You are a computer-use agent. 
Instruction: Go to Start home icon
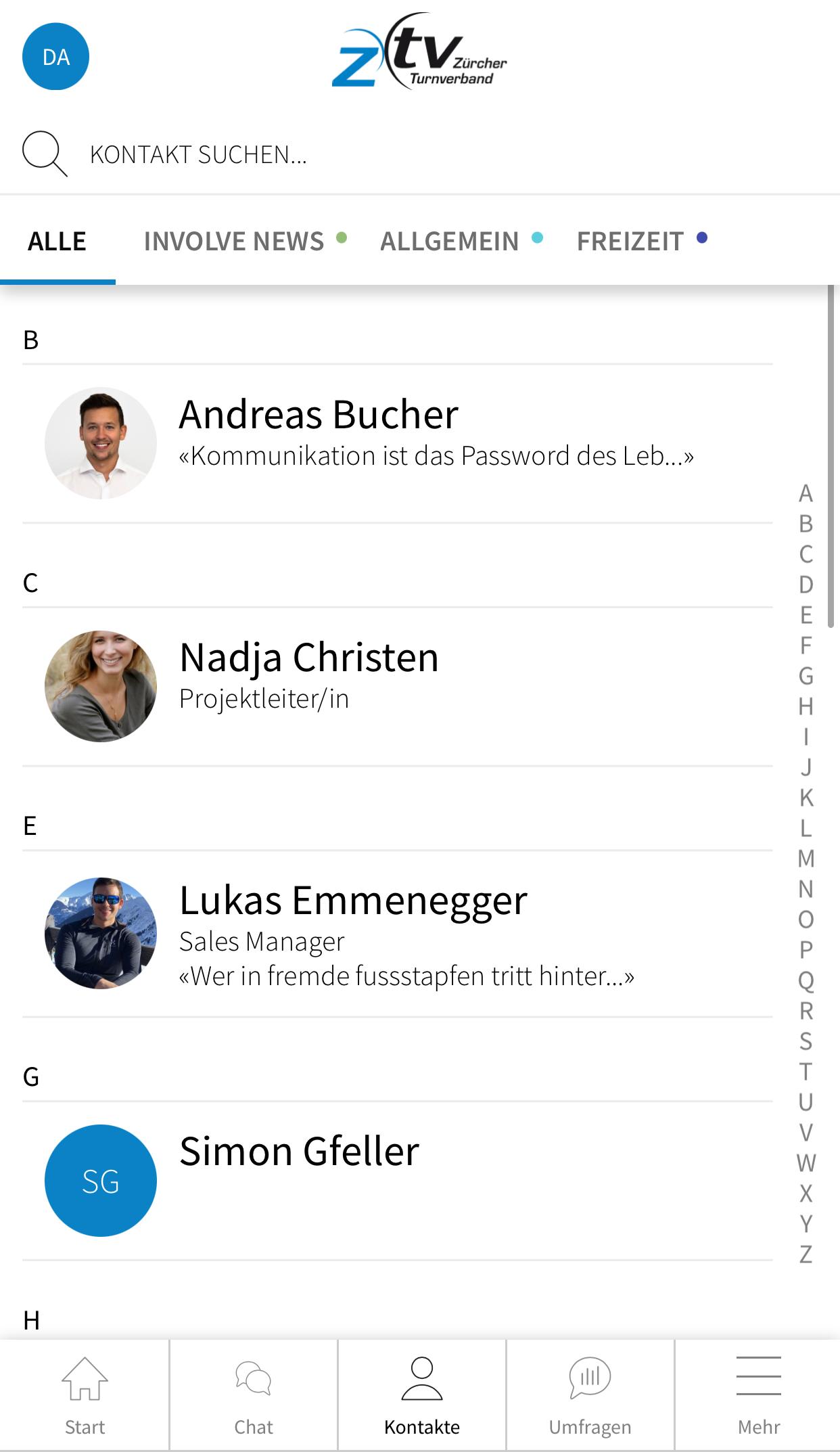[85, 1378]
